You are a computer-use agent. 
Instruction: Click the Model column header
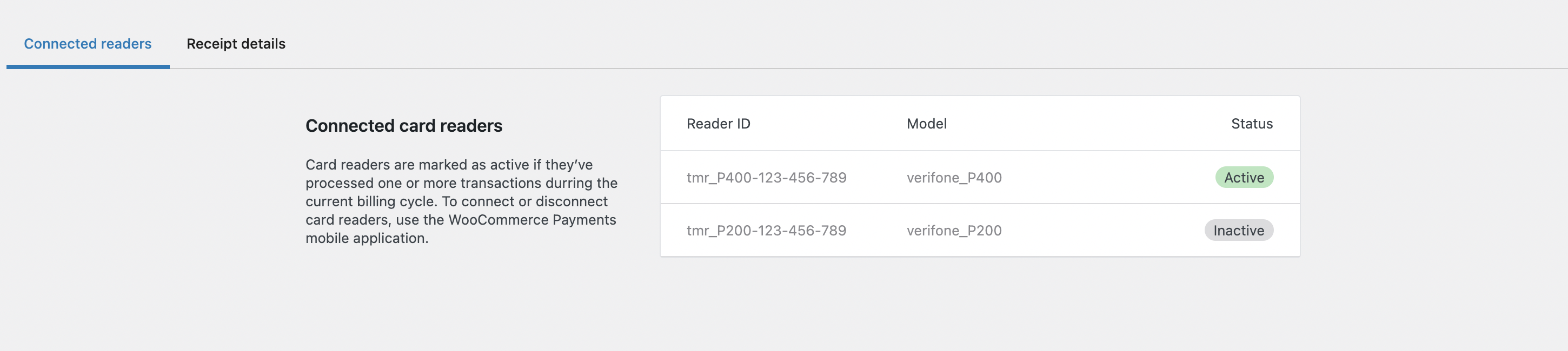pos(926,124)
